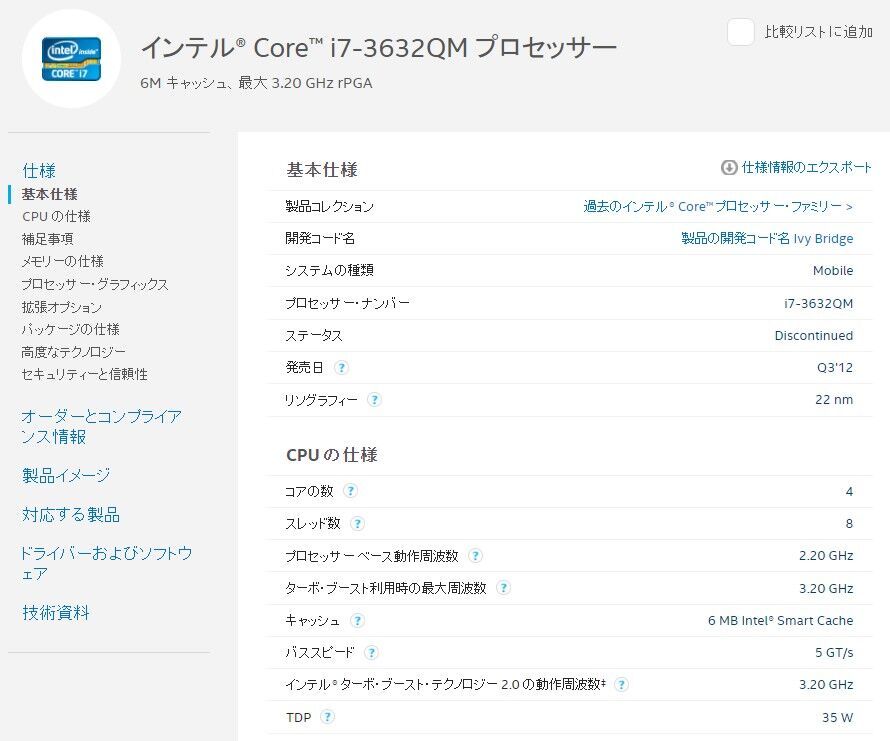Go to メモリーの仕様 sidebar item
Image resolution: width=890 pixels, height=741 pixels.
(x=62, y=261)
